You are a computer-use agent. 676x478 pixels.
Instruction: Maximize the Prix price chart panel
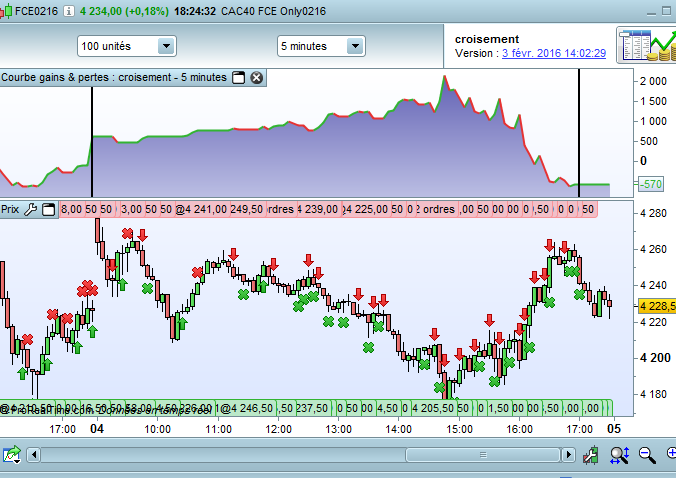(47, 209)
